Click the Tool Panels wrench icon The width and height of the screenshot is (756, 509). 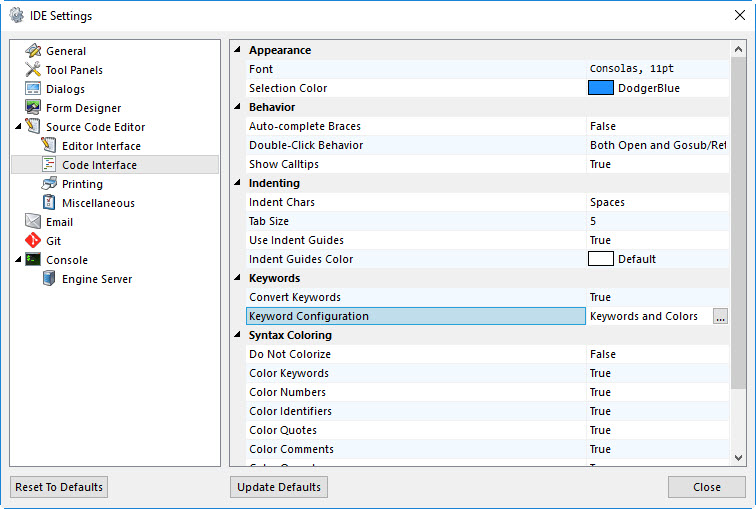(33, 69)
